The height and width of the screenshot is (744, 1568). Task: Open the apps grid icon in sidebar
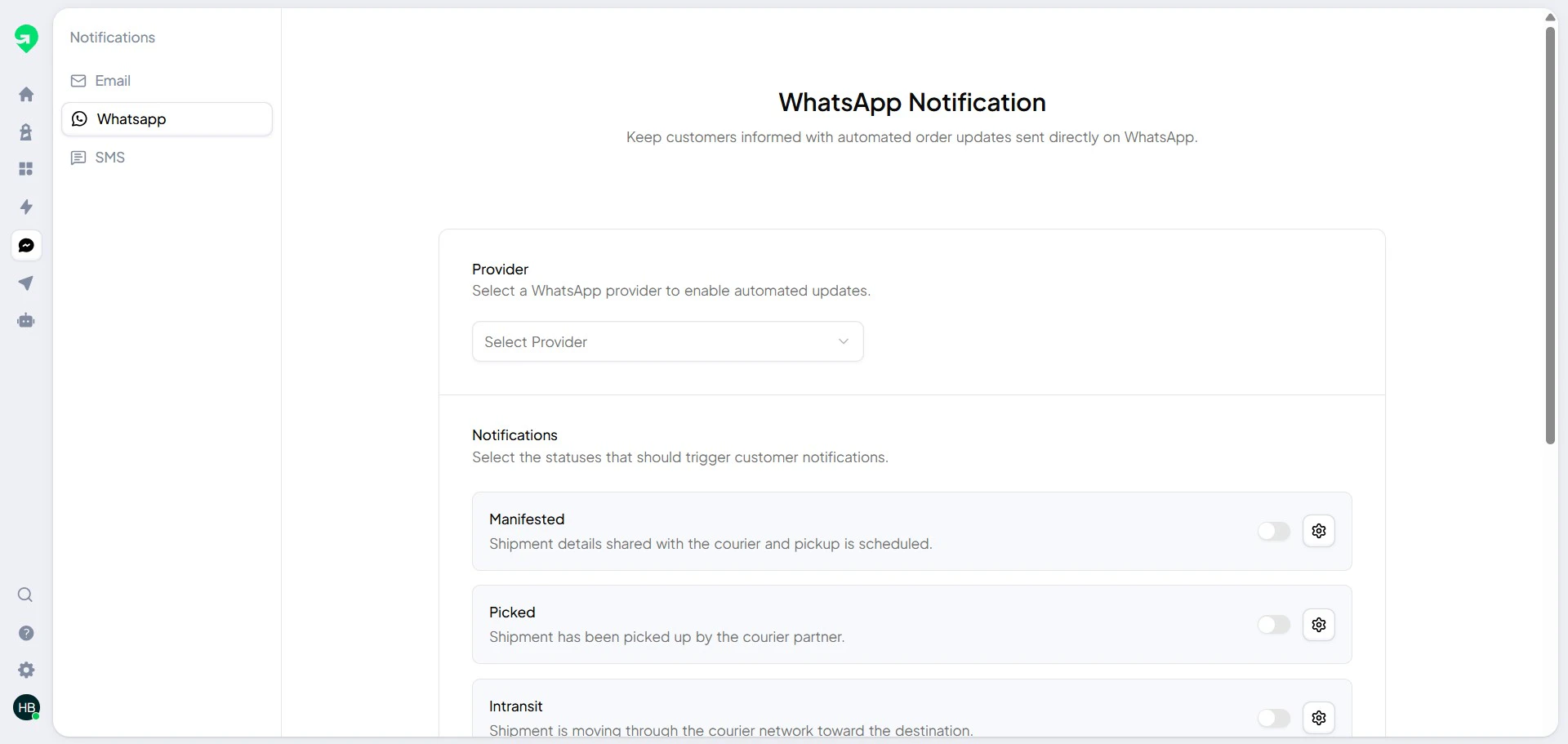pyautogui.click(x=26, y=168)
